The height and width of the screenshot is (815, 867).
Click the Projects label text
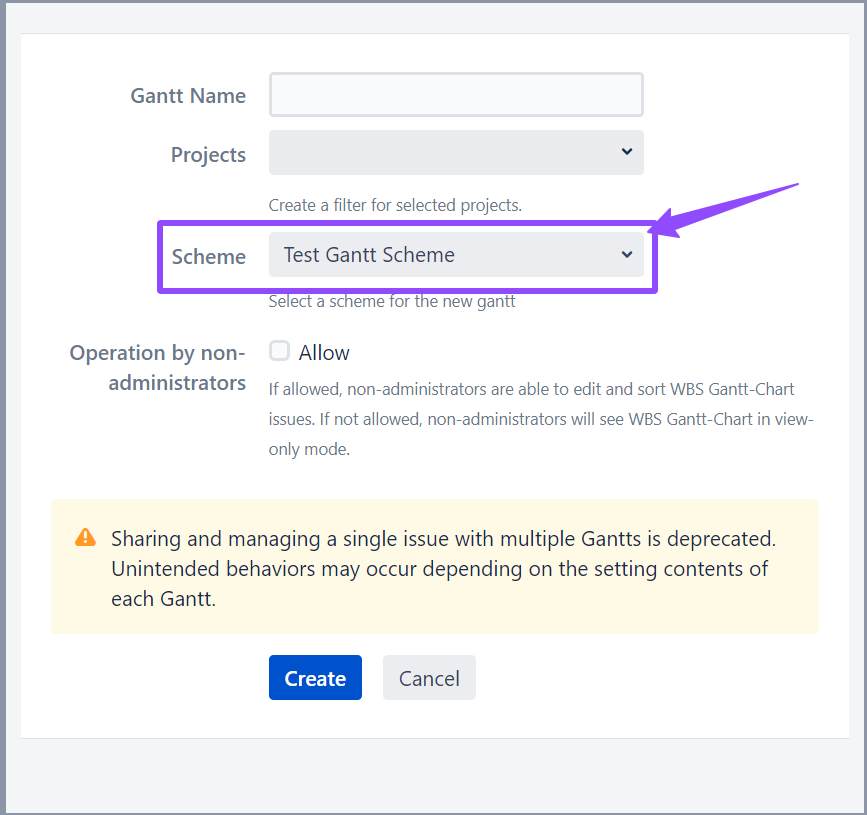[x=208, y=154]
